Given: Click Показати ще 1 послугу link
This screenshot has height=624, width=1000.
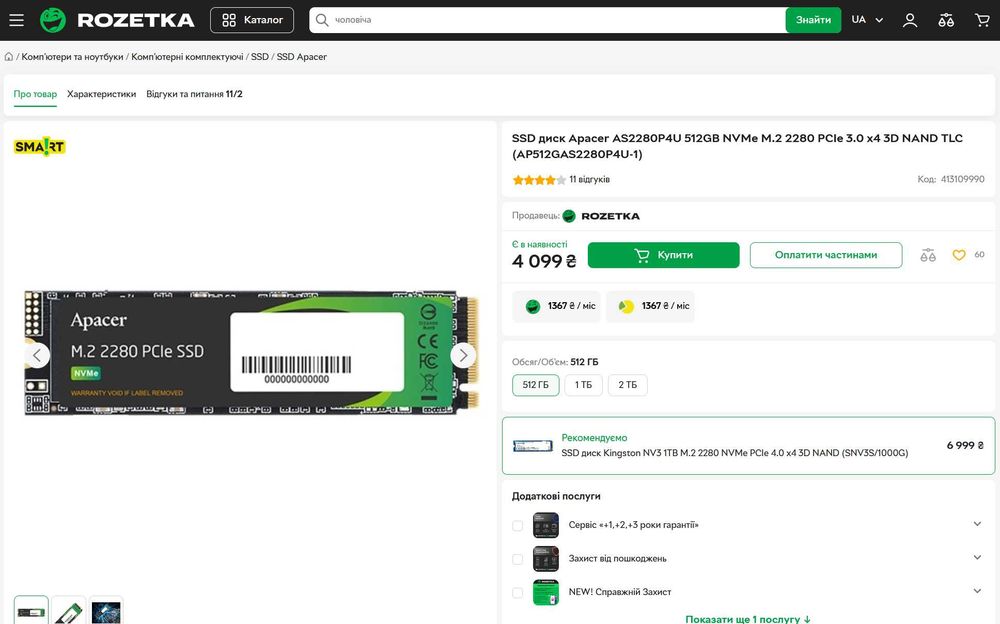Looking at the screenshot, I should [748, 619].
